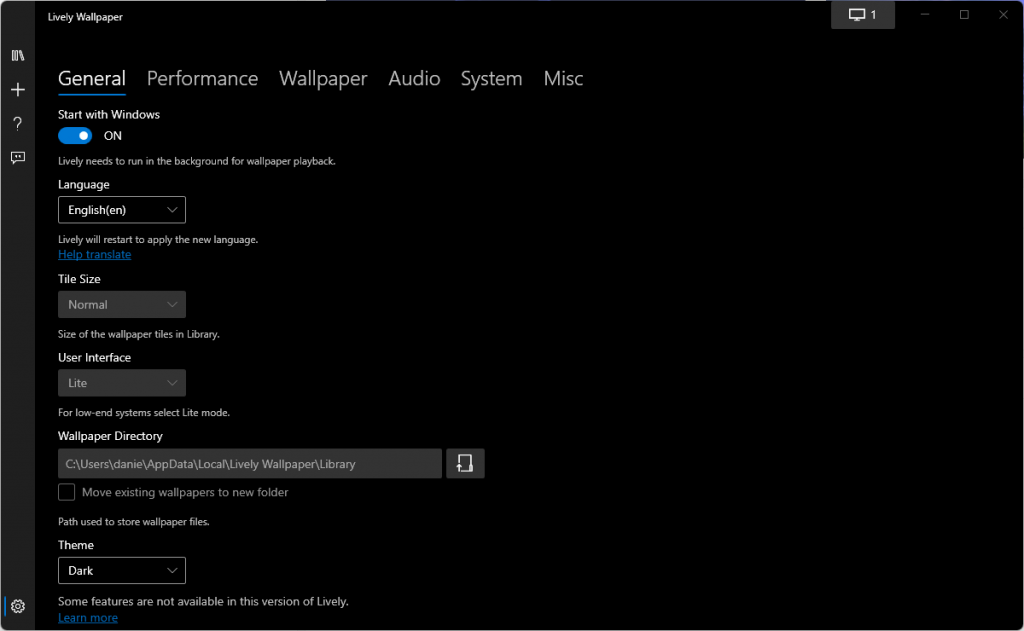Open the Audio settings tab
Screen dimensions: 1024x631
414,78
